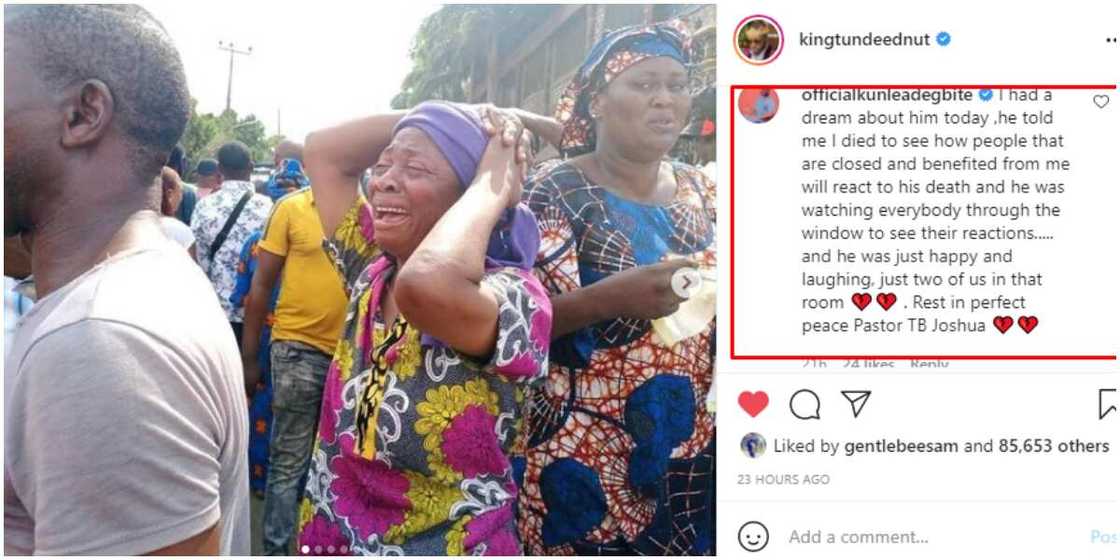Click the 23 HOURS AGO timestamp
Viewport: 1120px width, 560px height.
pos(783,480)
